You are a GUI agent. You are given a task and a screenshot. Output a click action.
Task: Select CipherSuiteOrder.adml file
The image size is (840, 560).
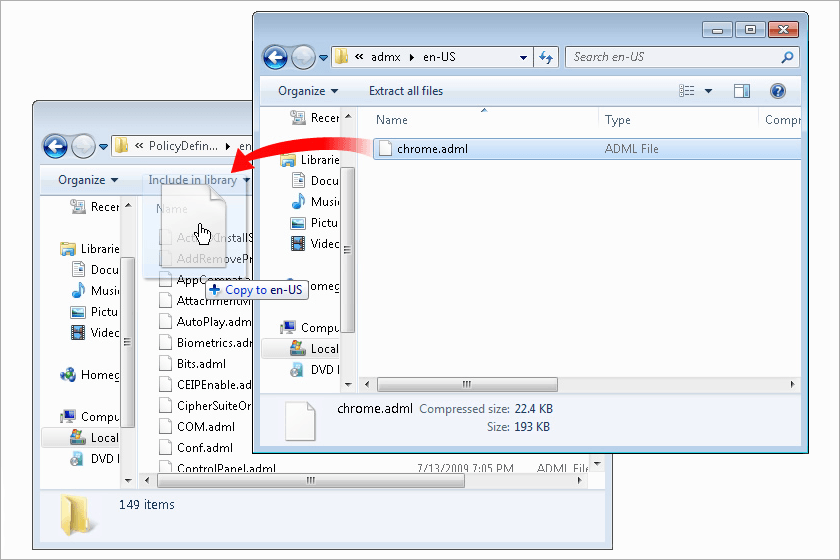point(205,406)
